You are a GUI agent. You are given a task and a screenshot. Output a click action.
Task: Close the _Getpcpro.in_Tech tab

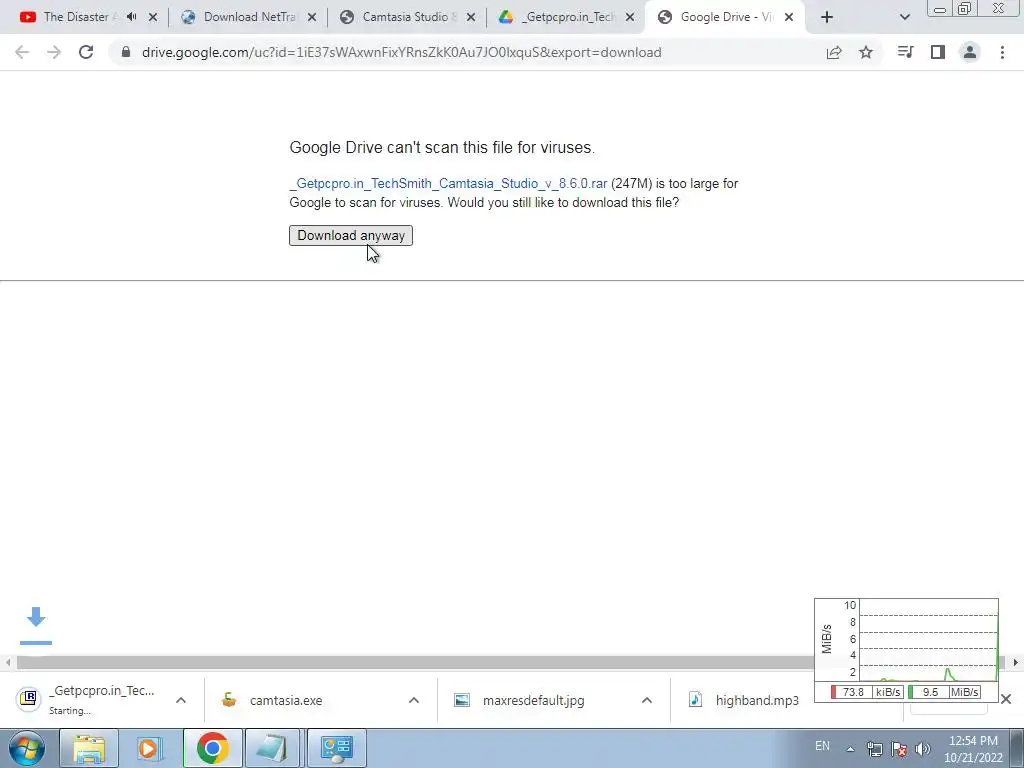pyautogui.click(x=630, y=18)
